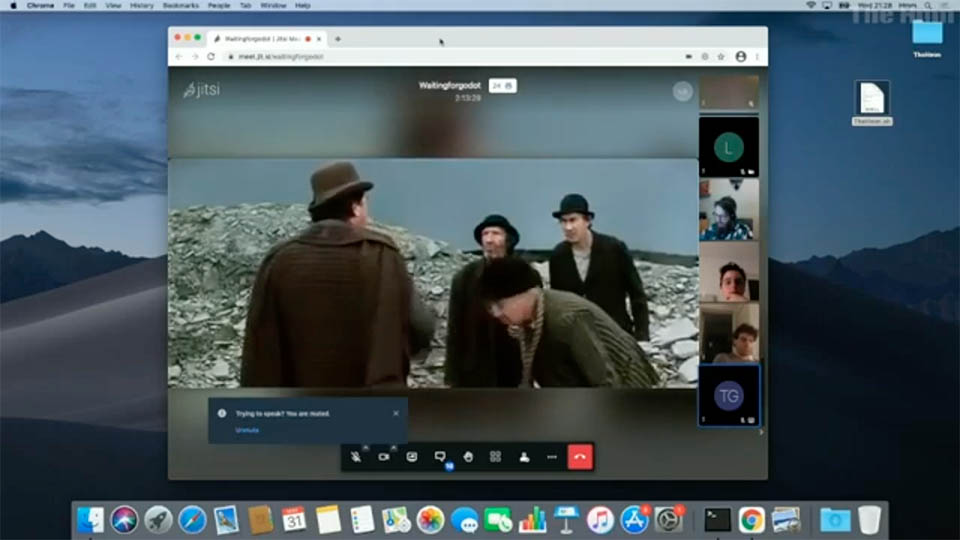Open FaceTime from the dock
The height and width of the screenshot is (540, 960).
pos(498,520)
